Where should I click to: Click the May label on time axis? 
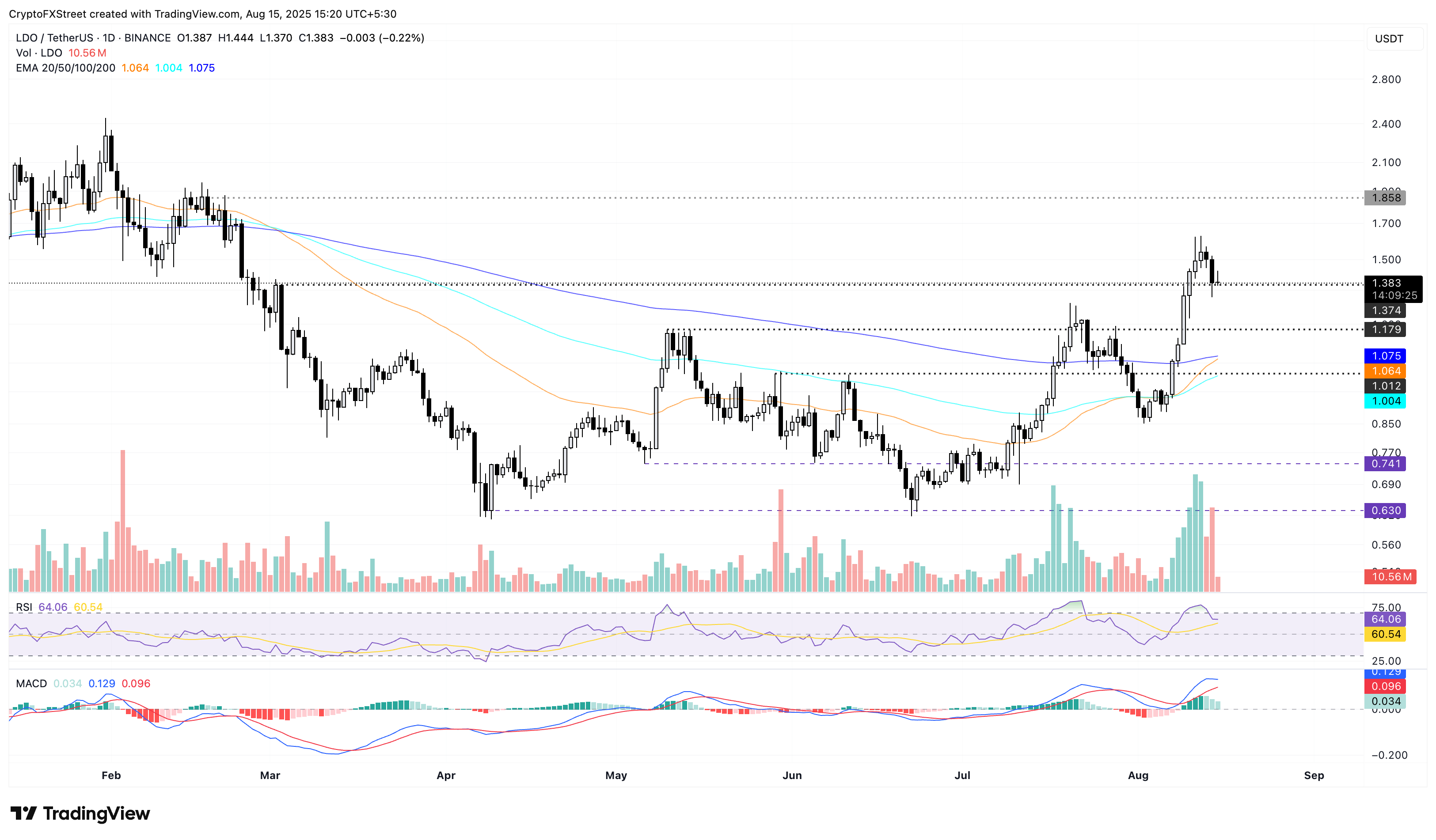pos(616,775)
